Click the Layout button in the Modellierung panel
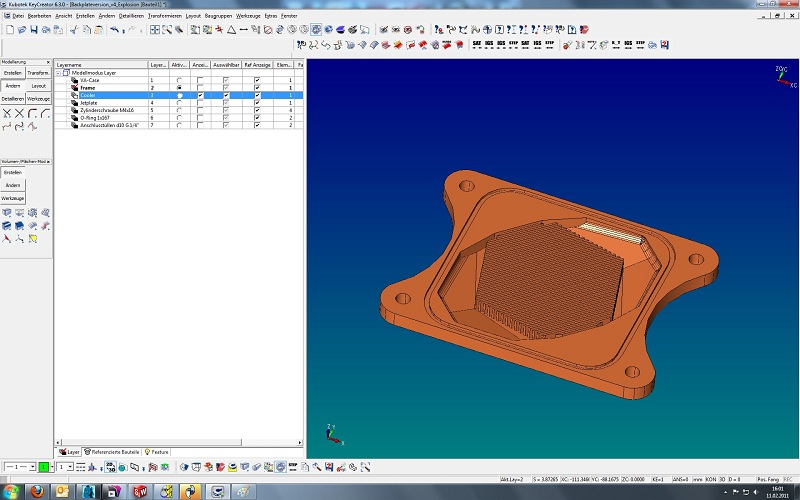800x500 pixels. pyautogui.click(x=38, y=86)
